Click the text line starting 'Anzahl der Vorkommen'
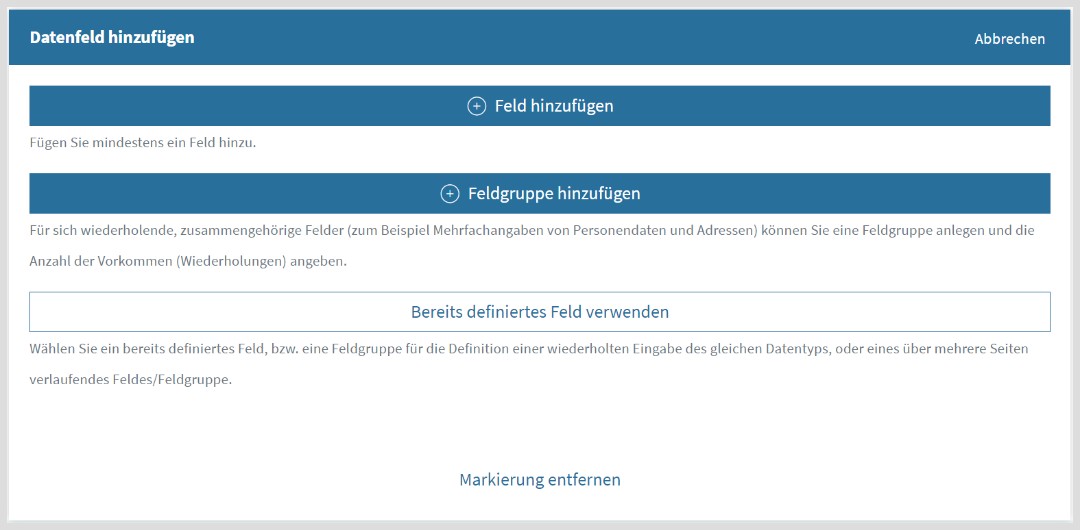1080x530 pixels. [188, 262]
